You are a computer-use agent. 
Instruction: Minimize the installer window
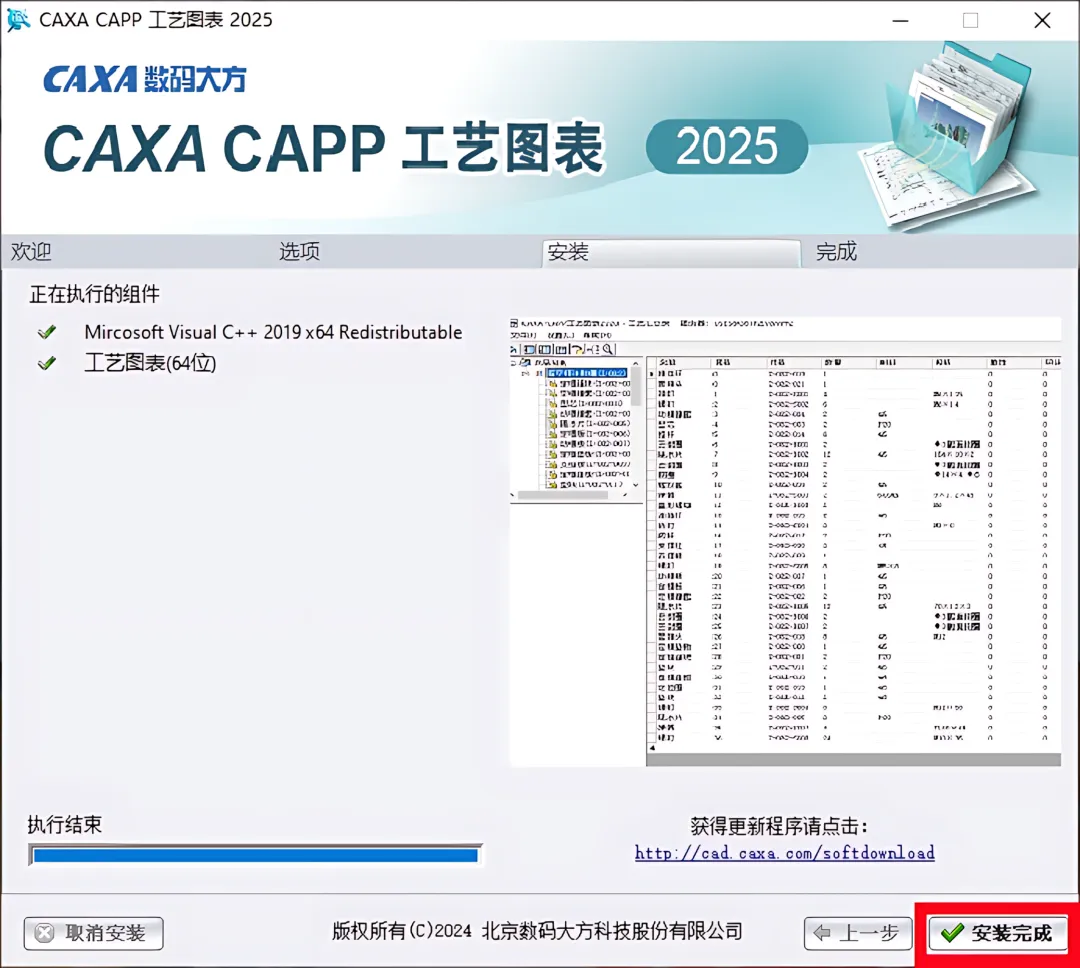[900, 21]
